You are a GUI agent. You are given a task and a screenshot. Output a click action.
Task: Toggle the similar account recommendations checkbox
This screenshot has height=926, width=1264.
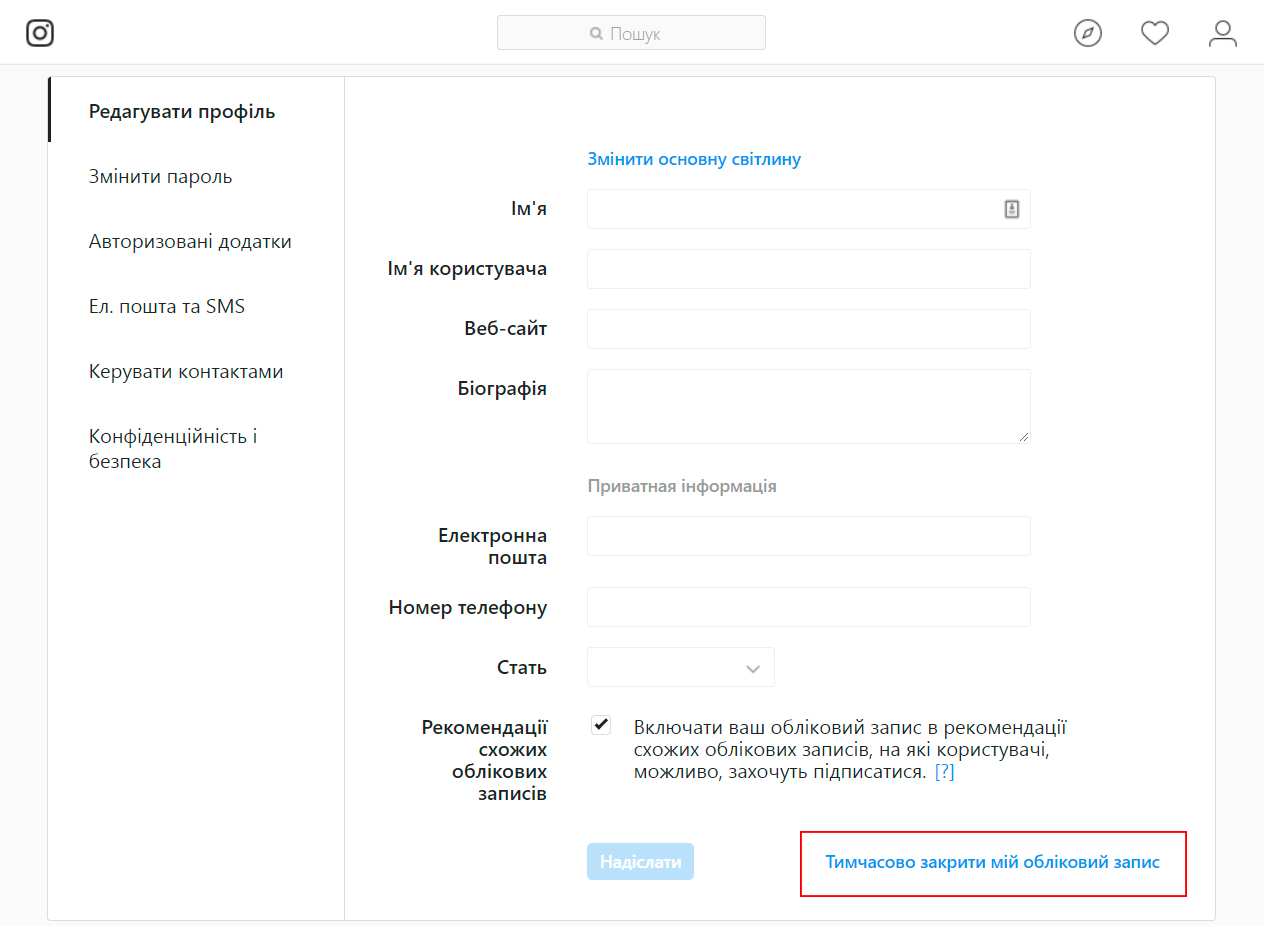(601, 725)
